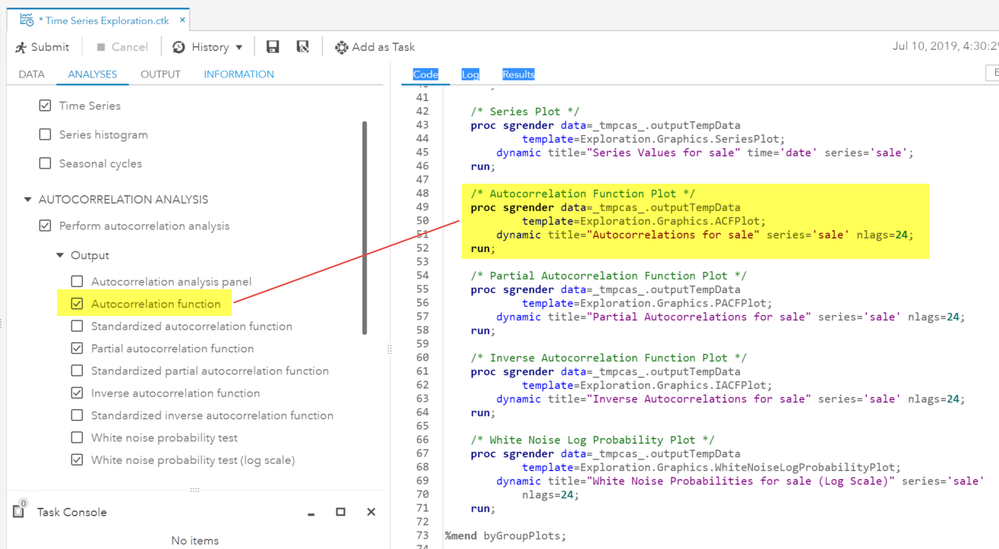Click the Submit running-man icon

tap(21, 47)
